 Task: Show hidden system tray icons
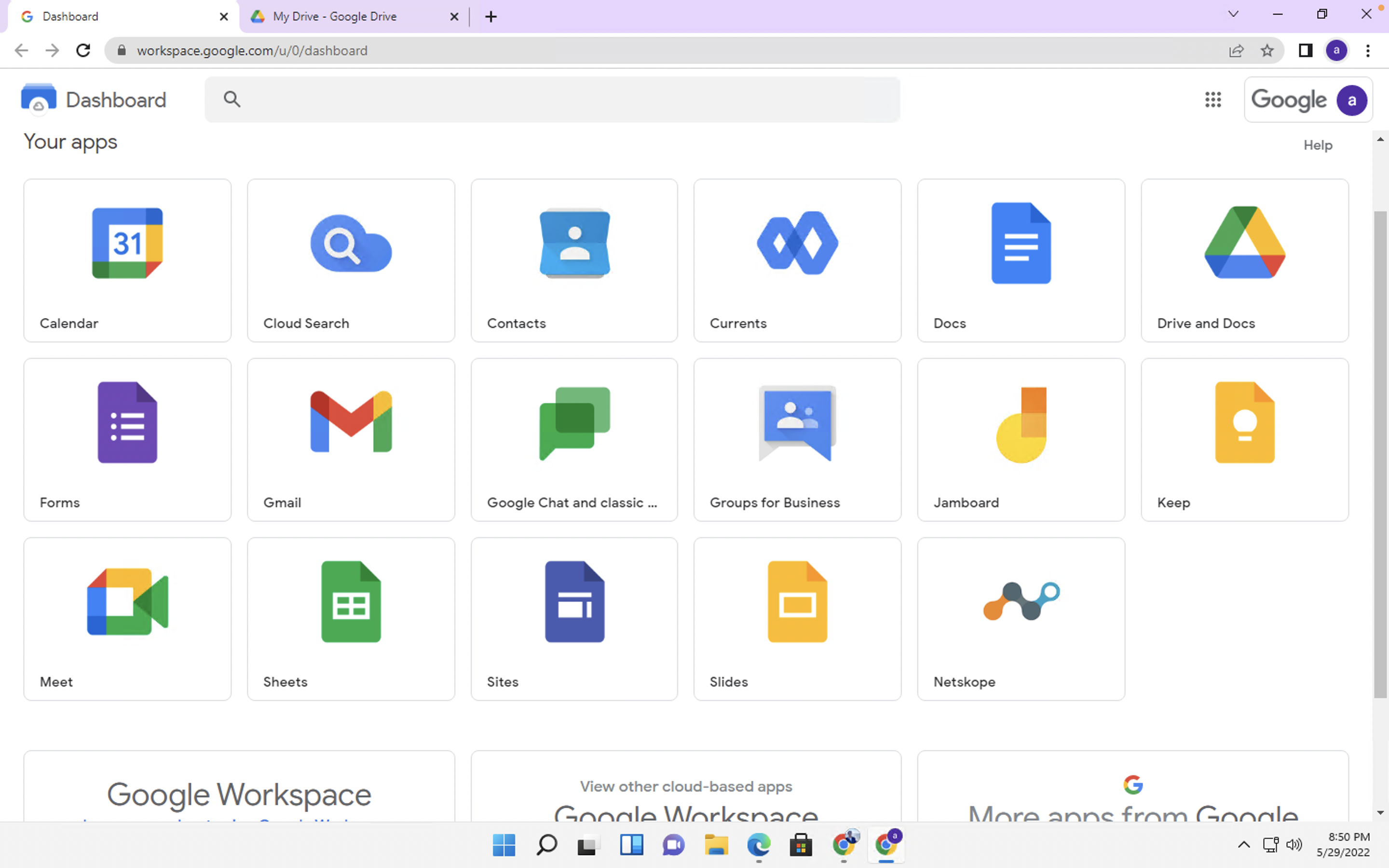[1243, 844]
